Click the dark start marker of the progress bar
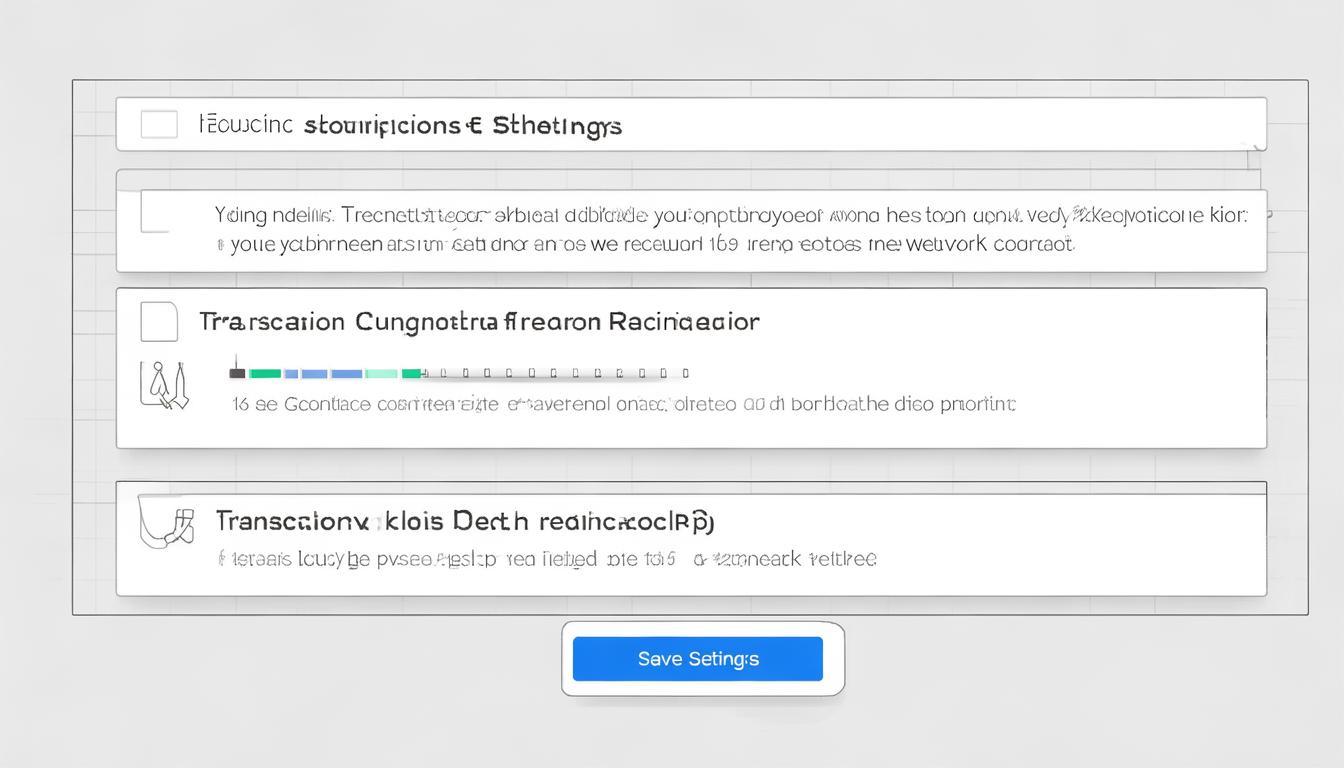Image resolution: width=1344 pixels, height=768 pixels. (x=237, y=373)
